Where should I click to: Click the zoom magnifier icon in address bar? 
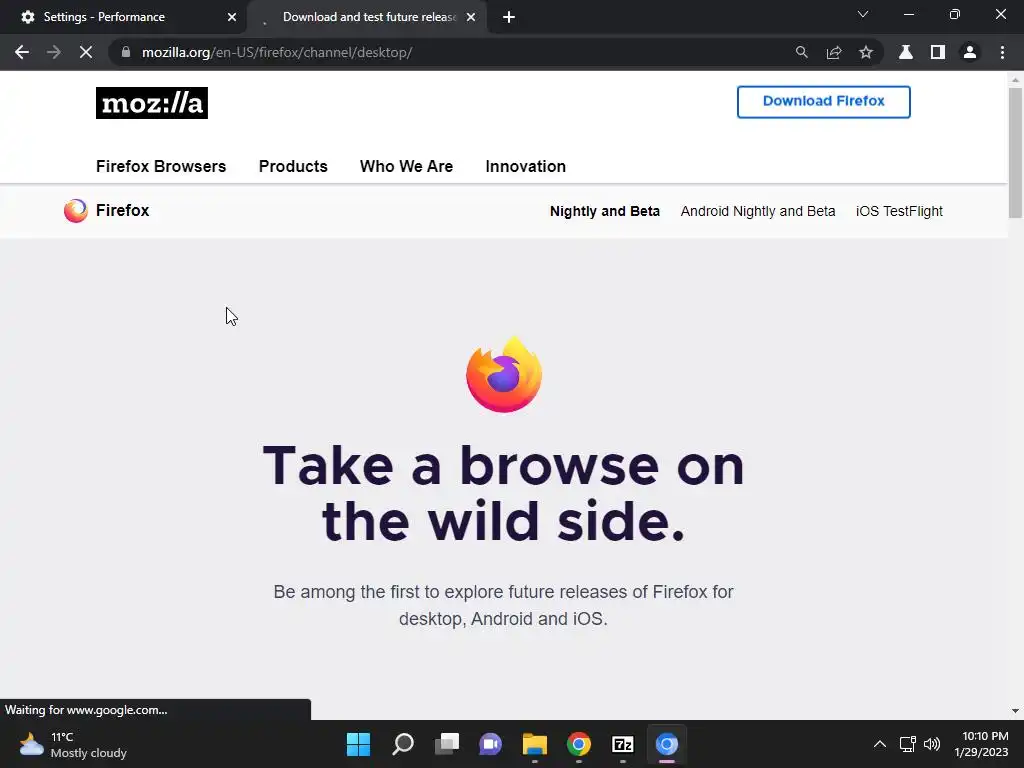801,52
